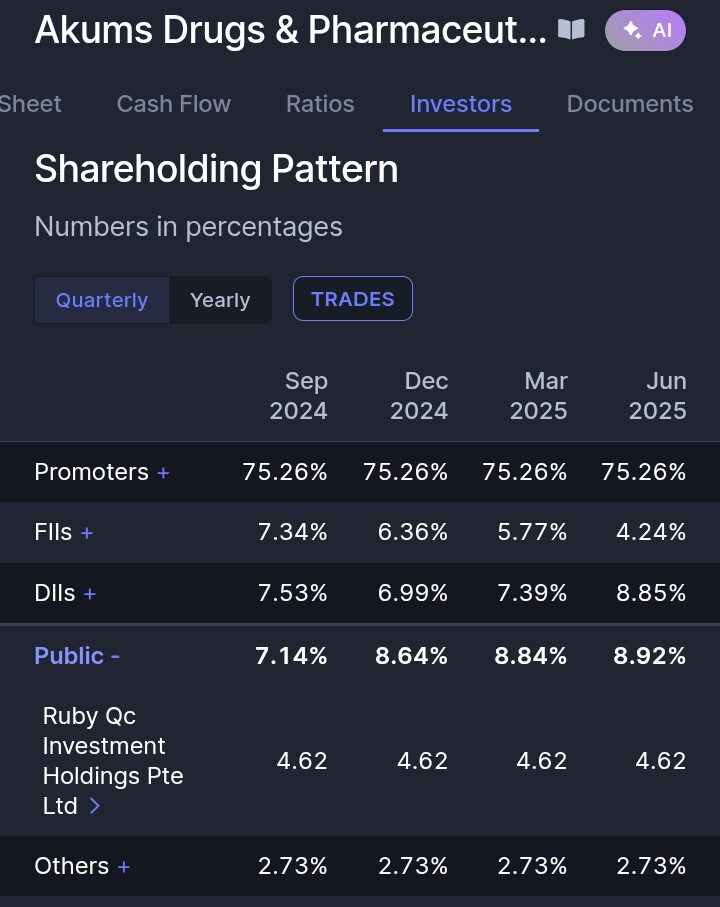The height and width of the screenshot is (907, 720).
Task: Click Promoters 75.26% under Jun 2025
Action: coord(644,471)
